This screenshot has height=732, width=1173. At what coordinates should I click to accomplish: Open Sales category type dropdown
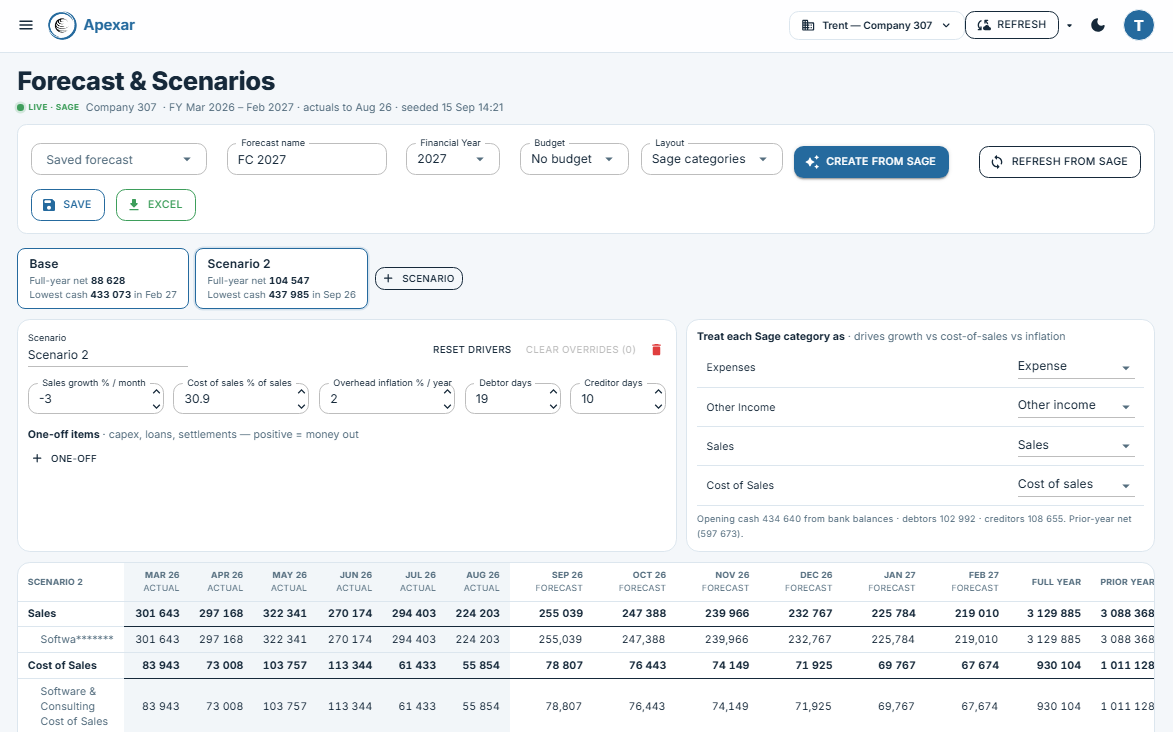coord(1075,445)
